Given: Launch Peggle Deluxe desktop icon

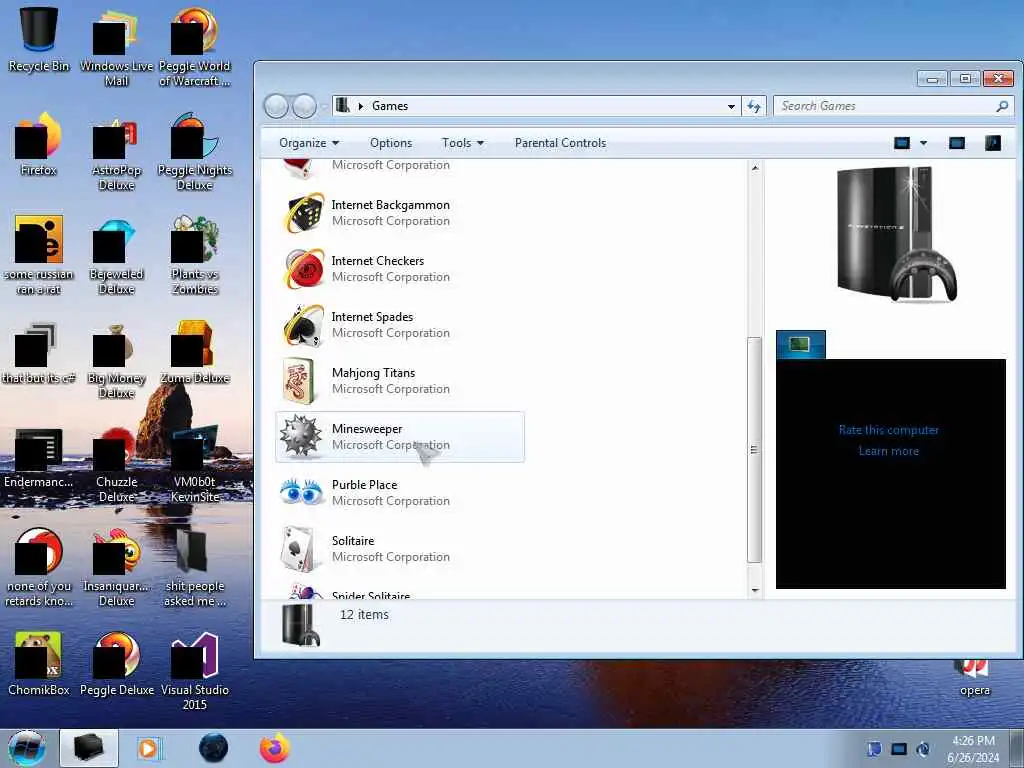Looking at the screenshot, I should [116, 664].
